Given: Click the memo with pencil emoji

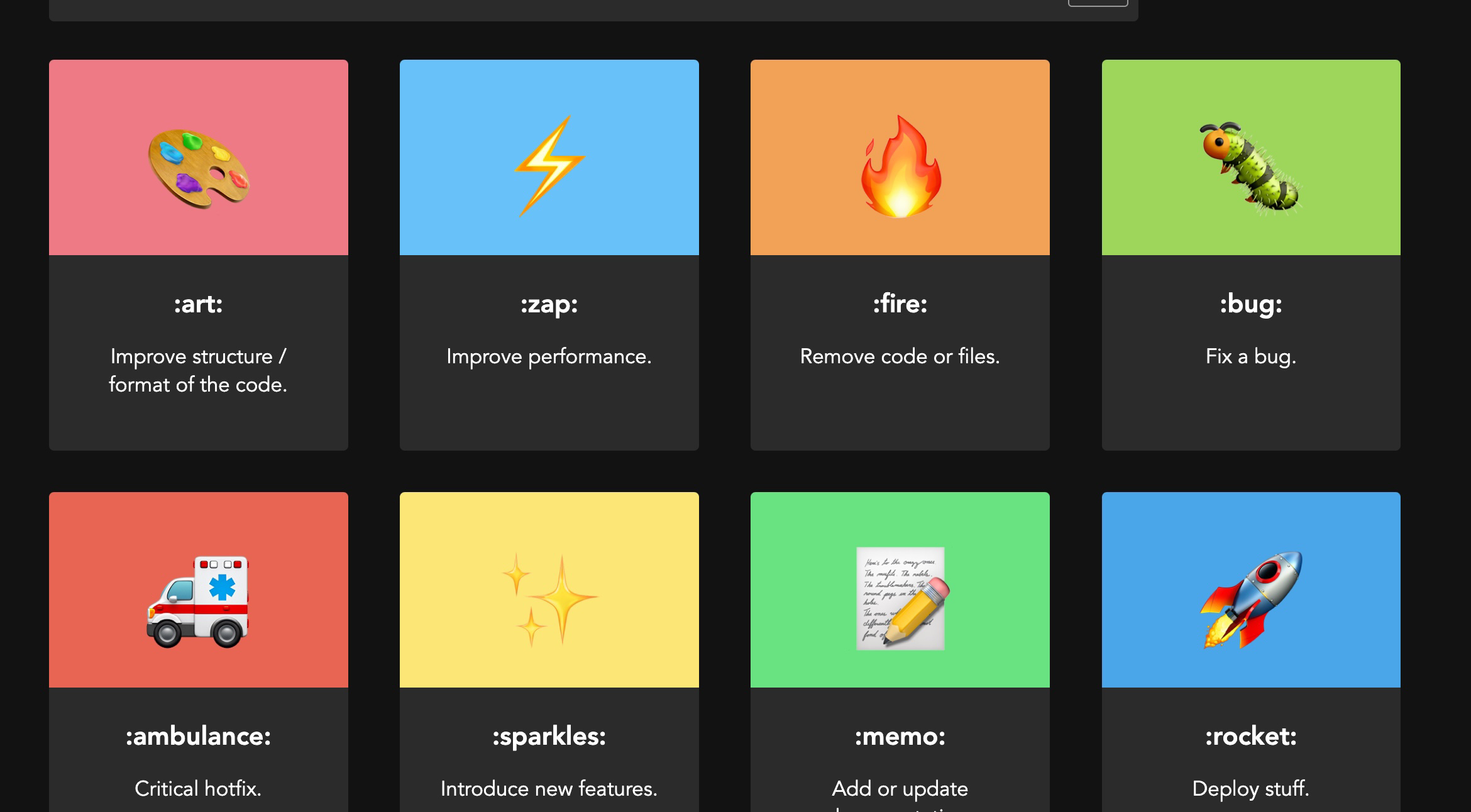Looking at the screenshot, I should (x=901, y=598).
